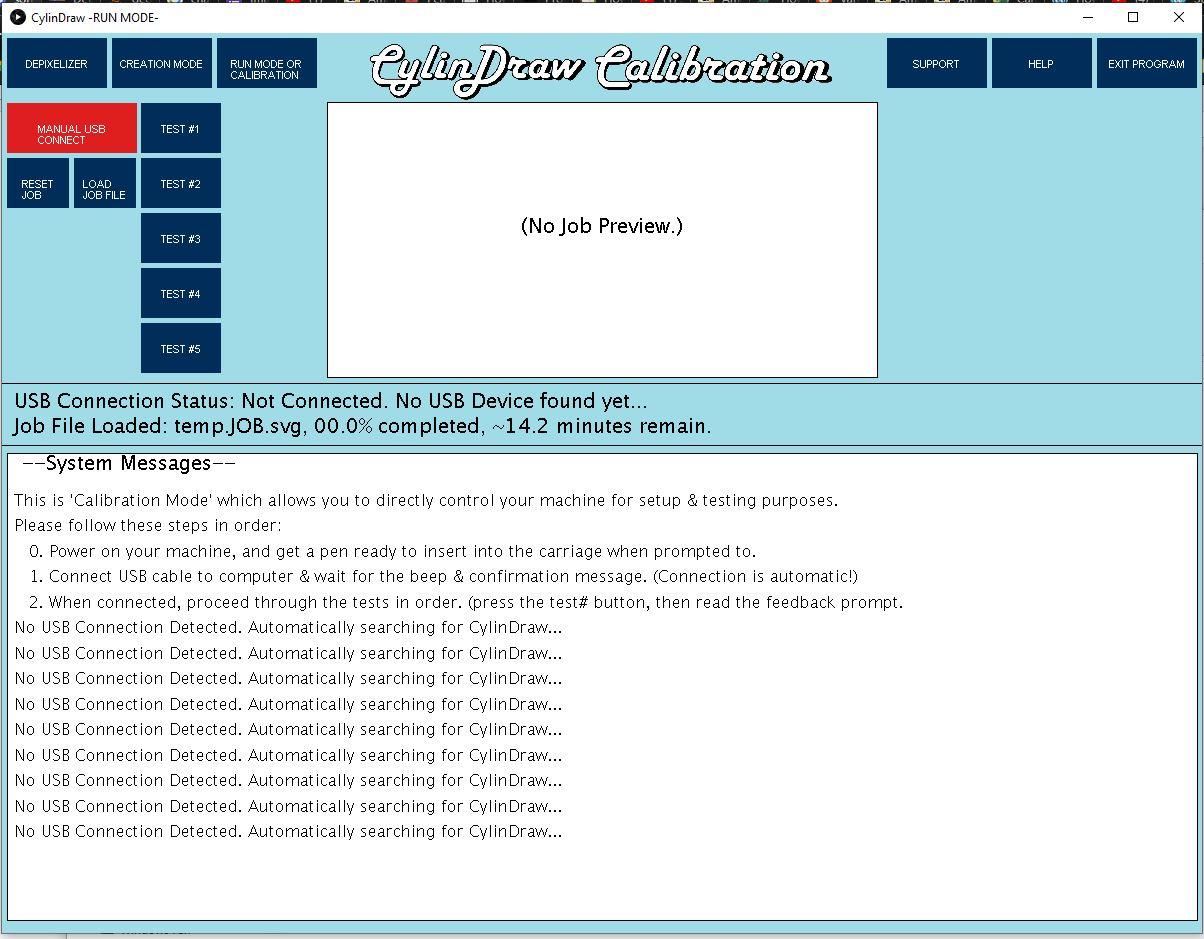Switch to Creation Mode
Viewport: 1204px width, 939px height.
(161, 62)
